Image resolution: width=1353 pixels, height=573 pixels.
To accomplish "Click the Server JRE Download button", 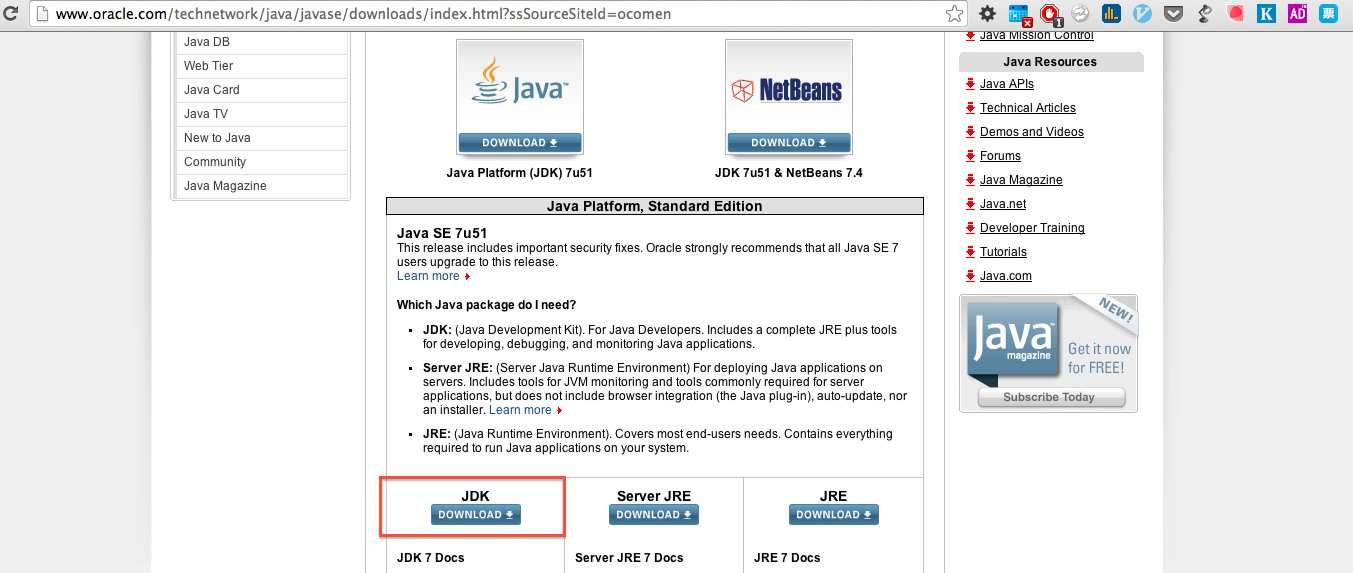I will coord(654,515).
